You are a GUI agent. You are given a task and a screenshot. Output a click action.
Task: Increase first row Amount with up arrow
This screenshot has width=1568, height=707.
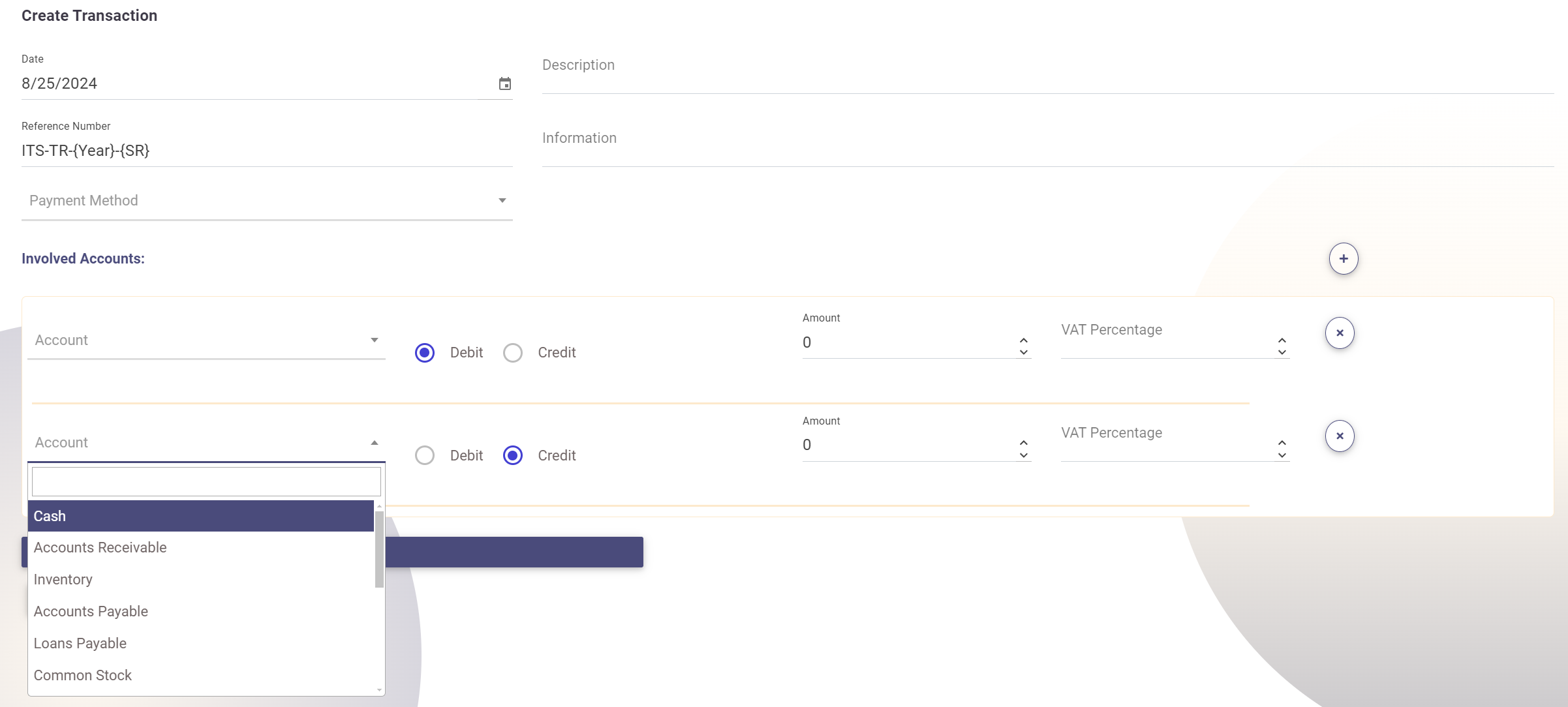pos(1023,340)
